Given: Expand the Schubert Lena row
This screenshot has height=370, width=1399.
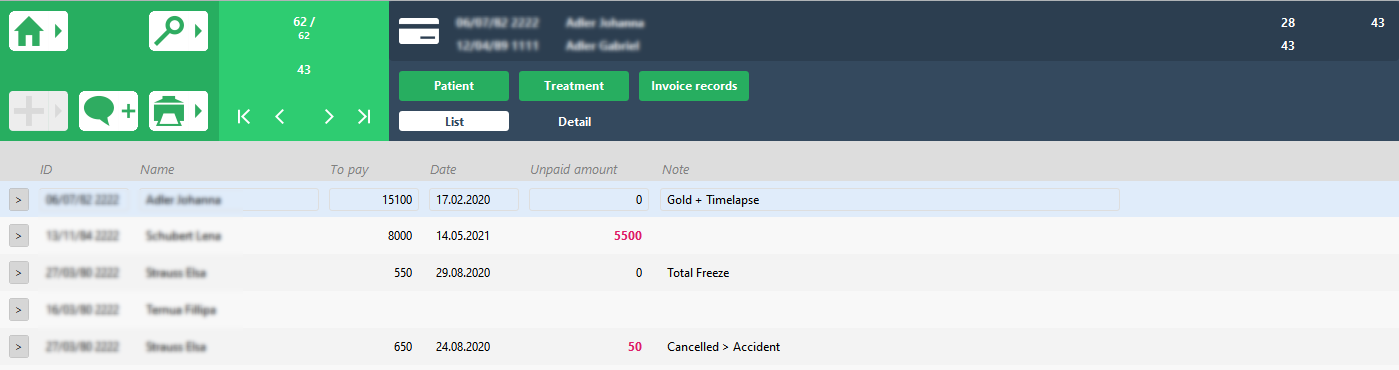Looking at the screenshot, I should coord(19,236).
